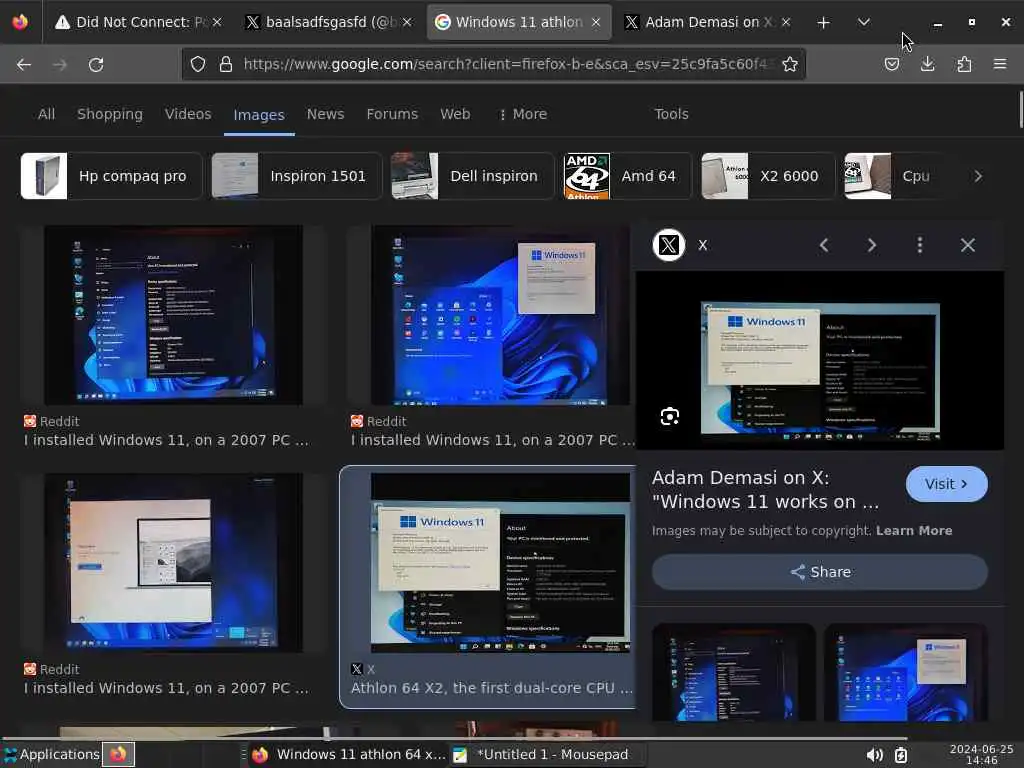Open the Tools options
The image size is (1024, 768).
click(x=671, y=114)
